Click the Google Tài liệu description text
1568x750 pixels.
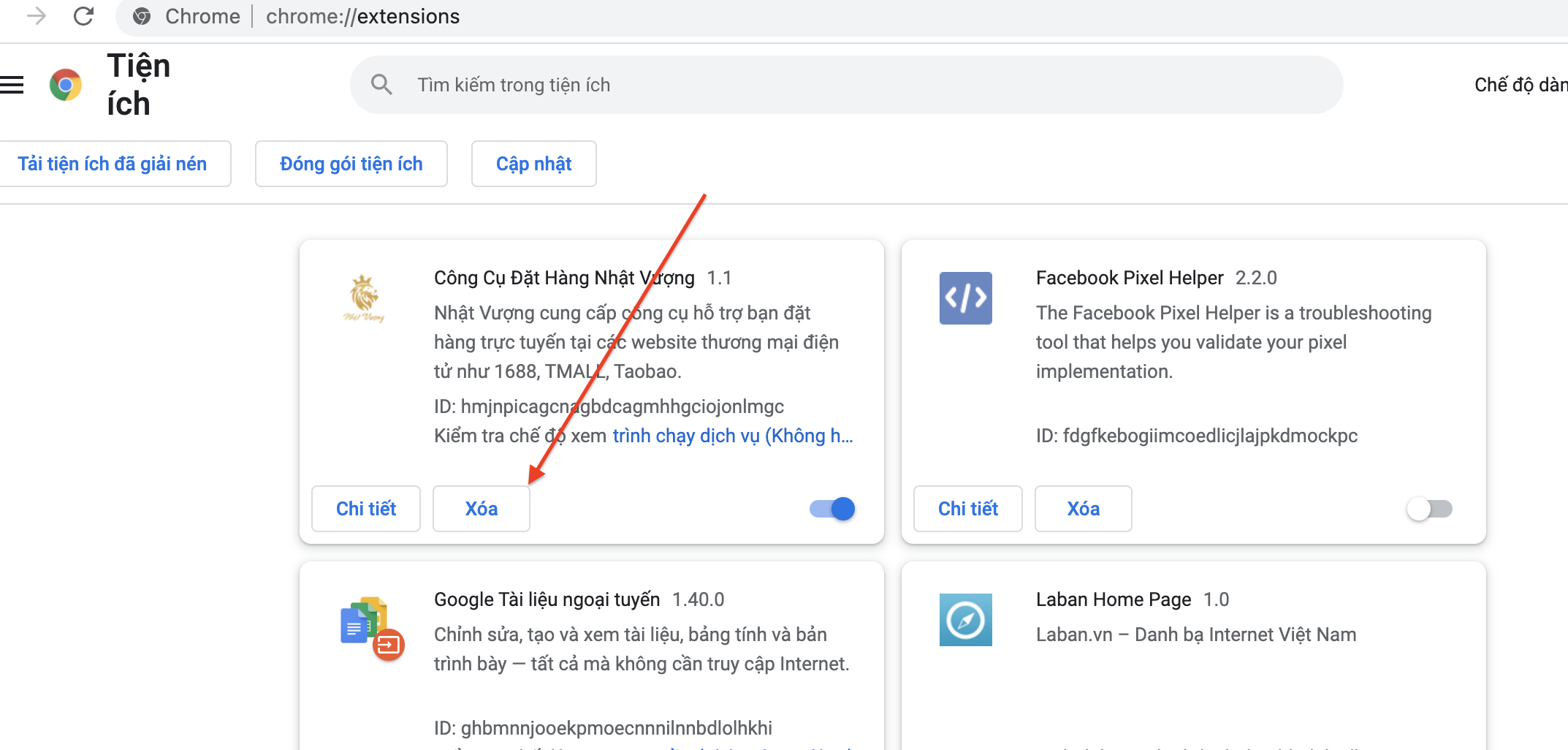pyautogui.click(x=642, y=649)
